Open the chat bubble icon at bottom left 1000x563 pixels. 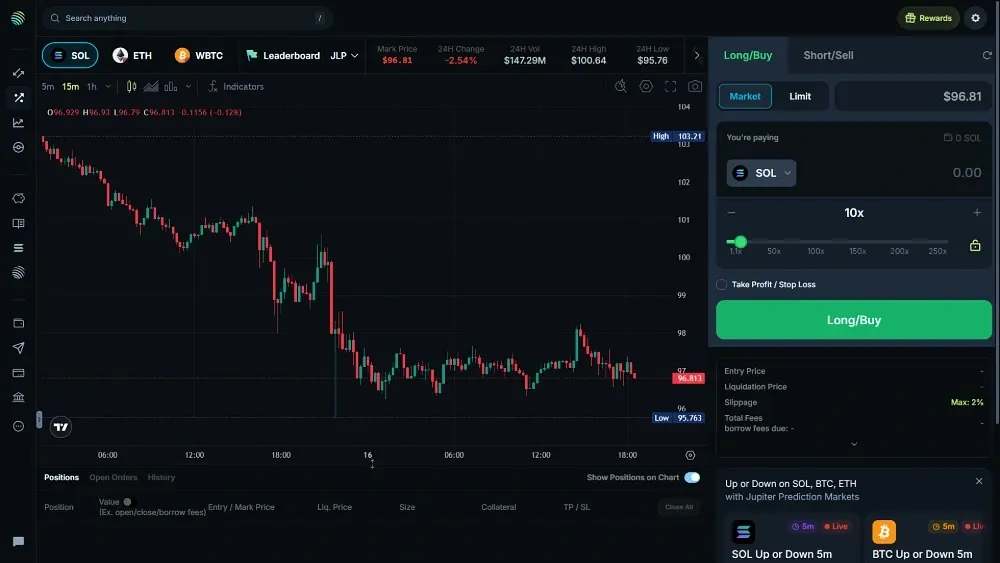18,541
